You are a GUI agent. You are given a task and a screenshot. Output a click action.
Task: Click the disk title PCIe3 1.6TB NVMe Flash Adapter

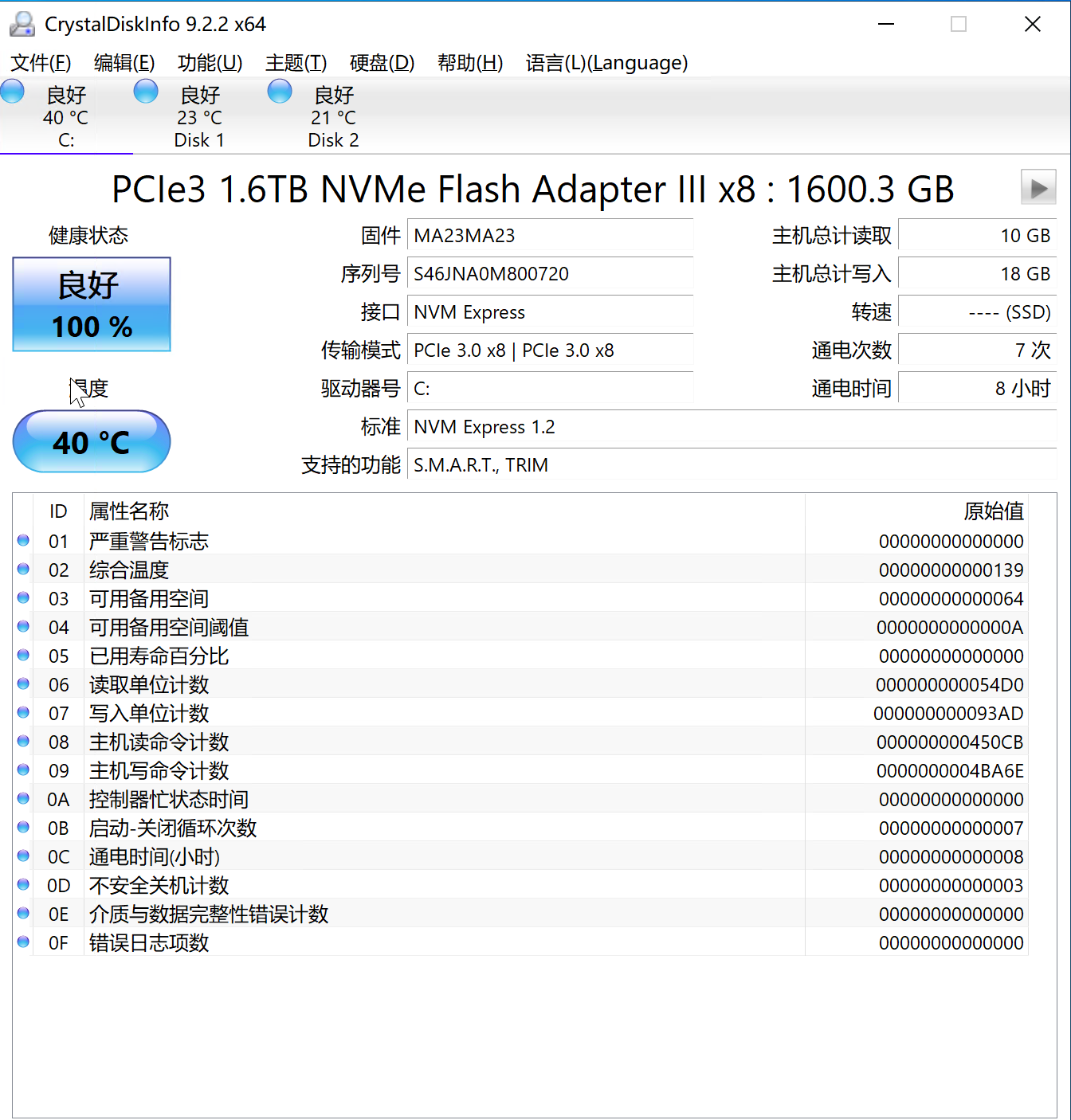pos(532,189)
